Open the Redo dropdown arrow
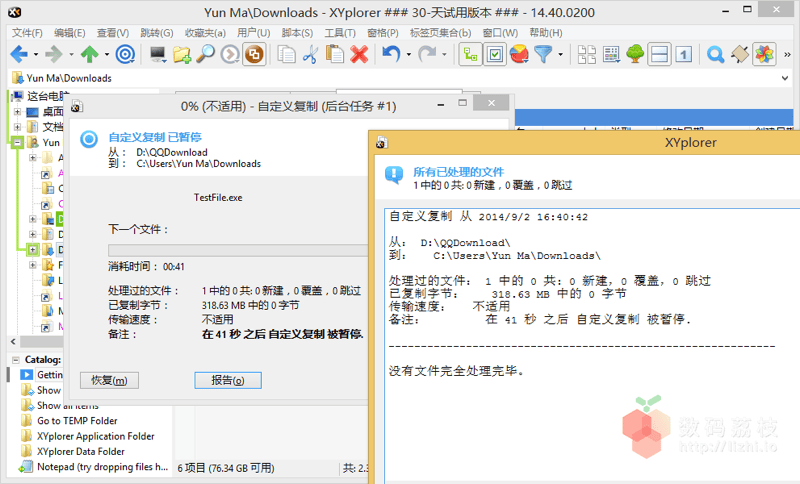The width and height of the screenshot is (800, 484). 444,54
